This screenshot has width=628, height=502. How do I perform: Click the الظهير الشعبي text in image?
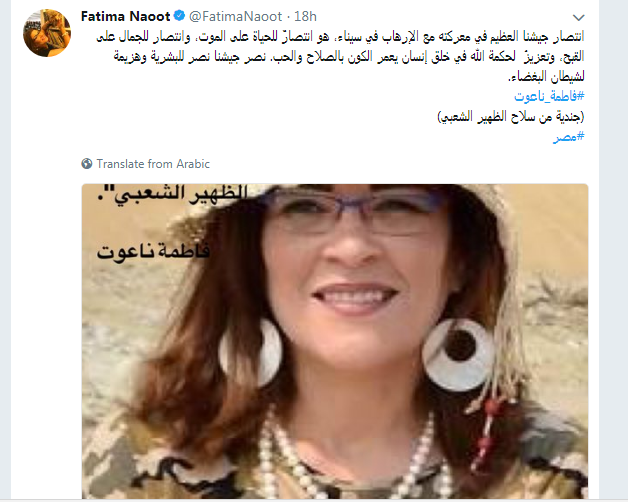point(173,194)
